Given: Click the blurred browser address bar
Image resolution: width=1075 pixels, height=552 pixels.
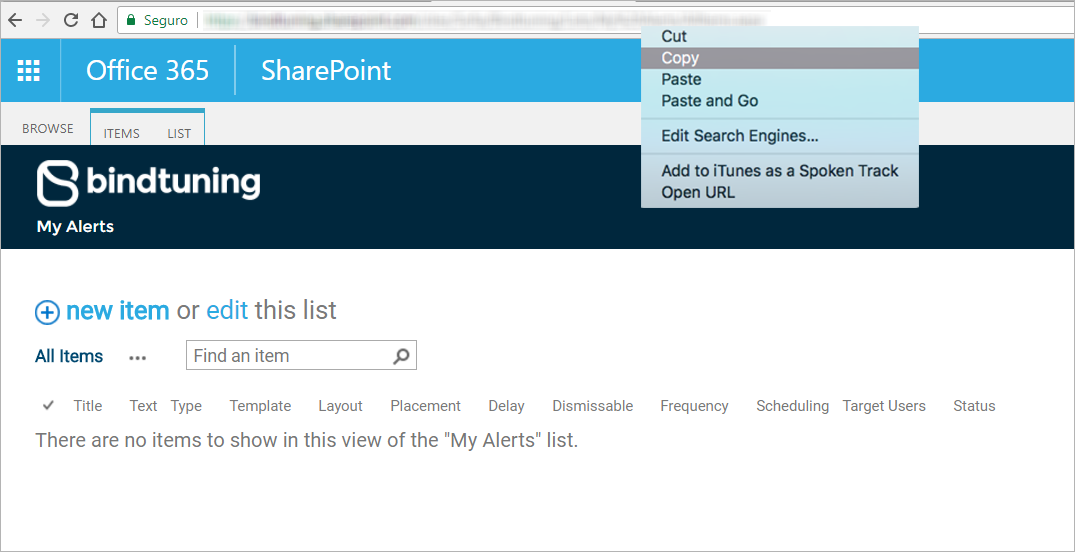Looking at the screenshot, I should pyautogui.click(x=483, y=20).
